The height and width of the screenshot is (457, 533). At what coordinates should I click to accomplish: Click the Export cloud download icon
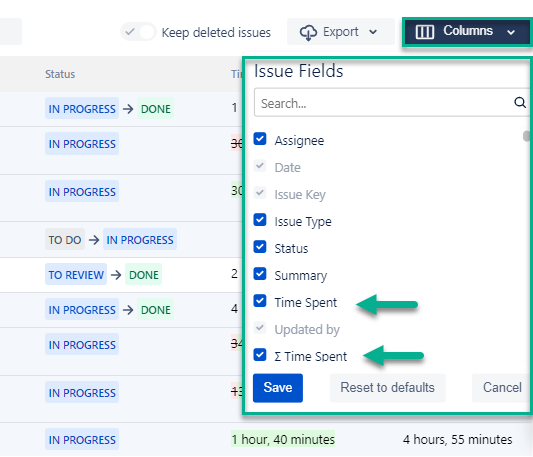(308, 32)
